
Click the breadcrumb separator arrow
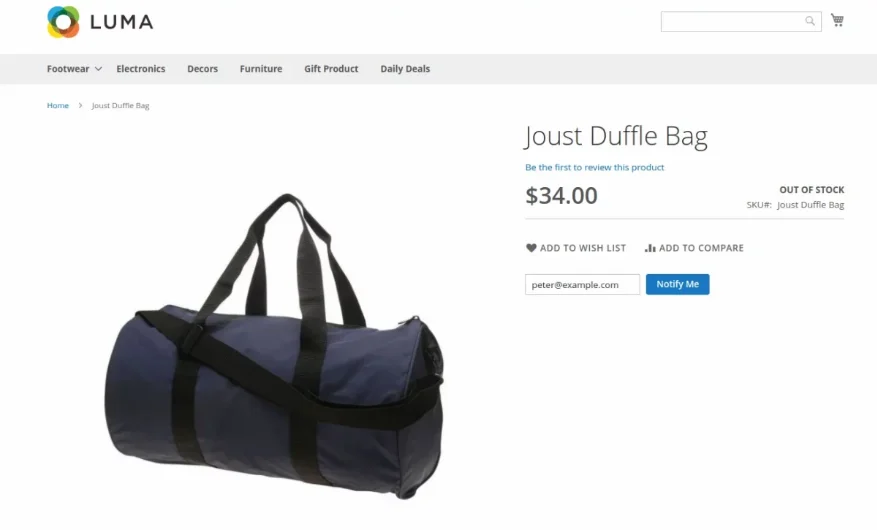(x=80, y=105)
